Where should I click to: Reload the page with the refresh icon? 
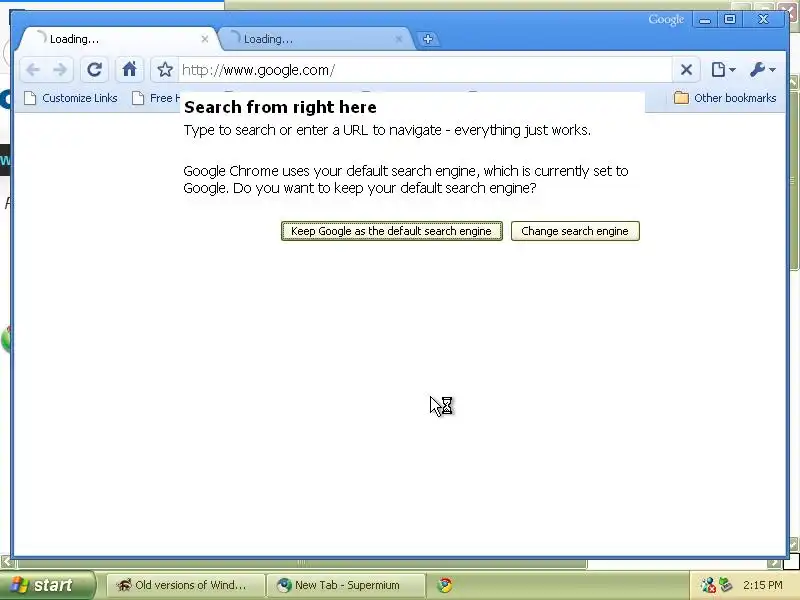coord(94,69)
